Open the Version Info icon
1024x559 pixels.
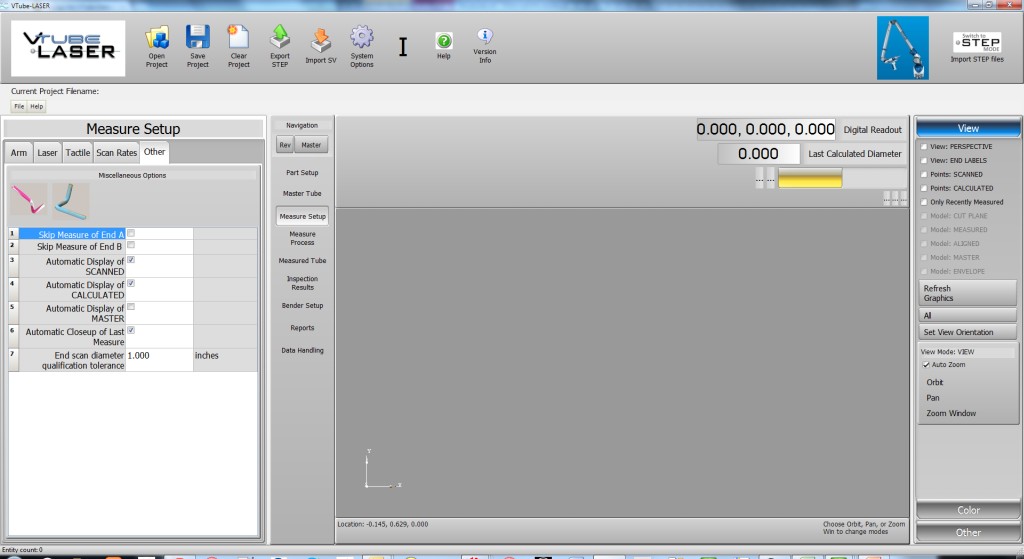pos(484,37)
